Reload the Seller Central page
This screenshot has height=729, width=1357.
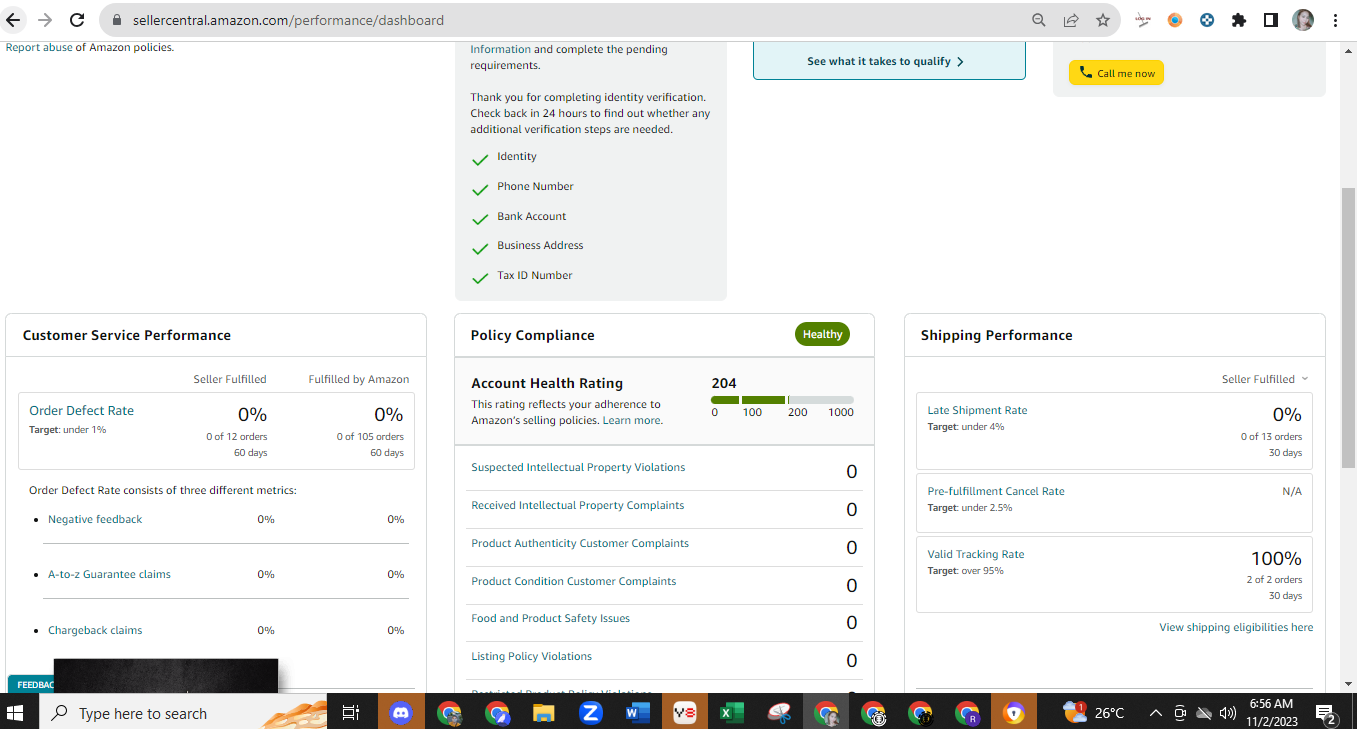pos(77,20)
